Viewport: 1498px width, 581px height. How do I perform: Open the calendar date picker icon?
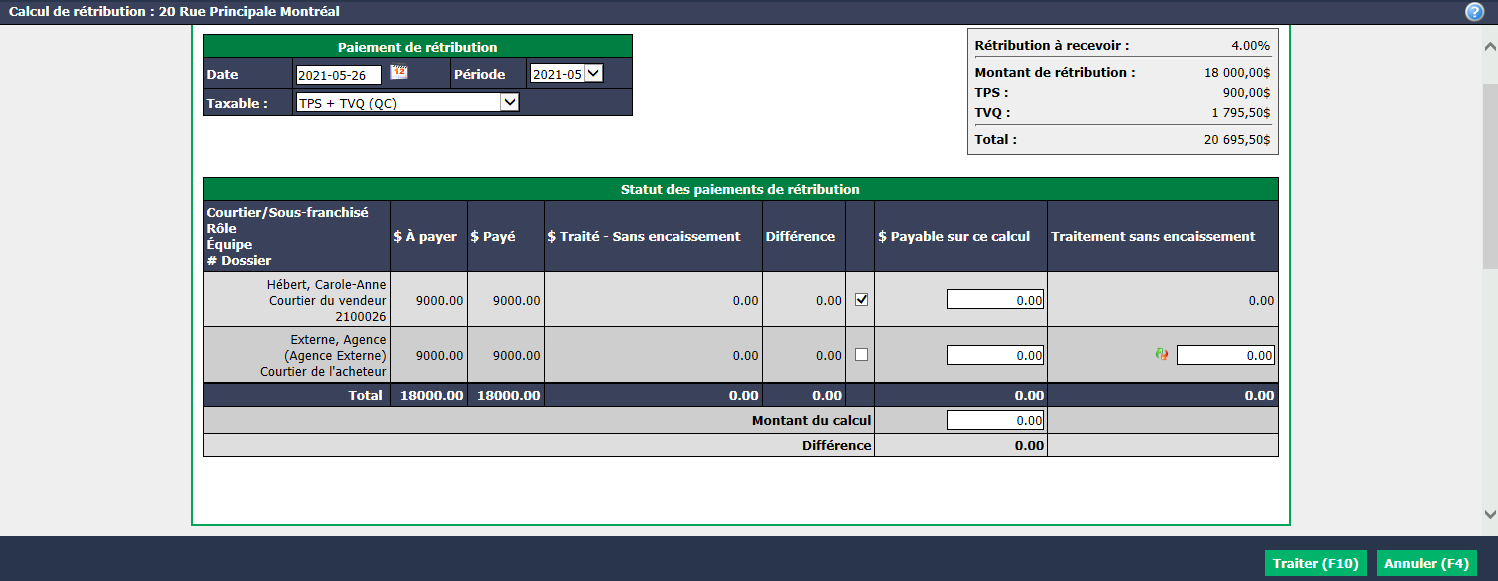(x=398, y=72)
